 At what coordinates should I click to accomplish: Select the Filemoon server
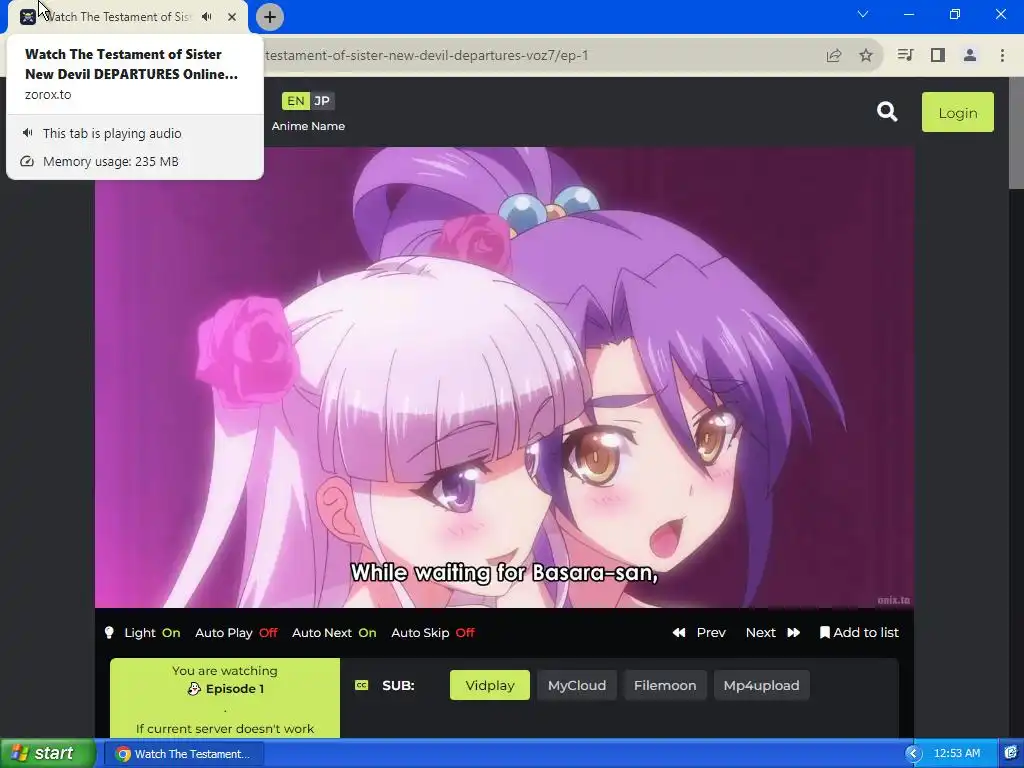click(x=665, y=685)
